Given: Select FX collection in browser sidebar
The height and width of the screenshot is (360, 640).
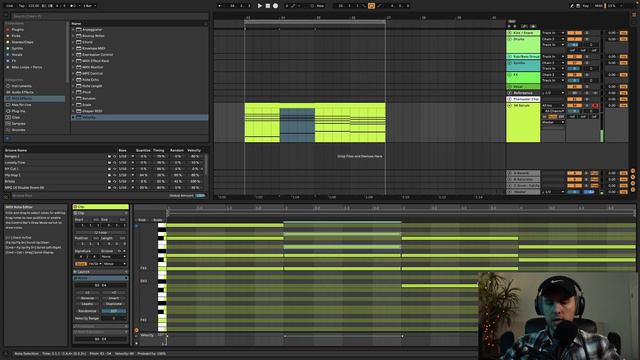Looking at the screenshot, I should (x=14, y=61).
